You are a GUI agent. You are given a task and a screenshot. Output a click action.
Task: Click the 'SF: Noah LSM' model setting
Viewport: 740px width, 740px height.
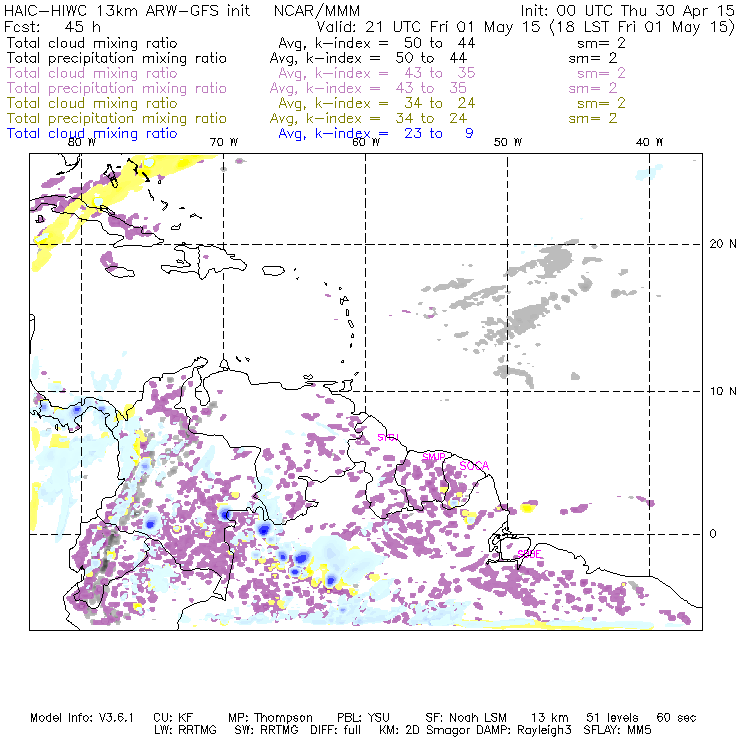[x=466, y=718]
